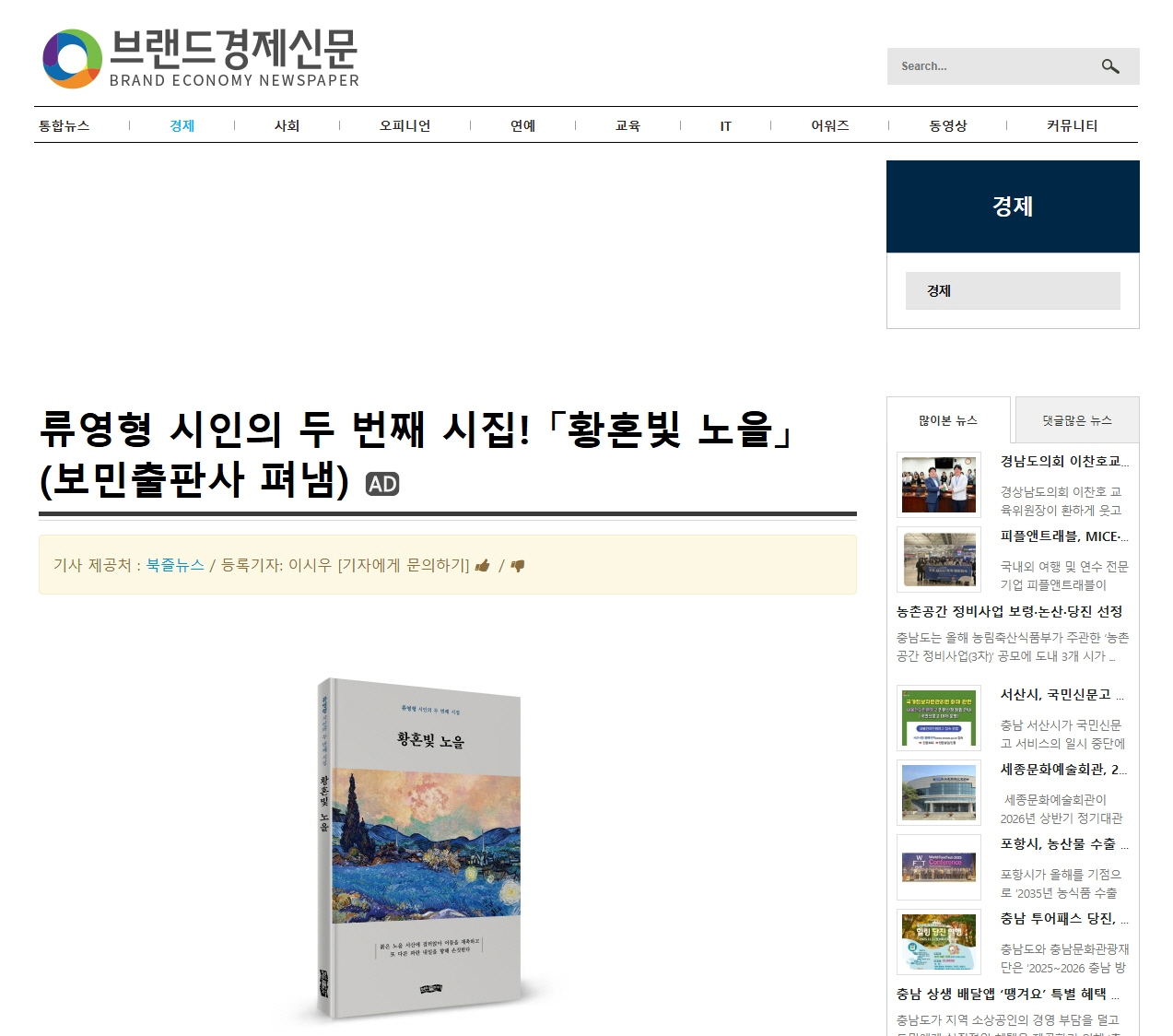Click the 북즐뉴스 source link
This screenshot has width=1173, height=1036.
click(175, 565)
